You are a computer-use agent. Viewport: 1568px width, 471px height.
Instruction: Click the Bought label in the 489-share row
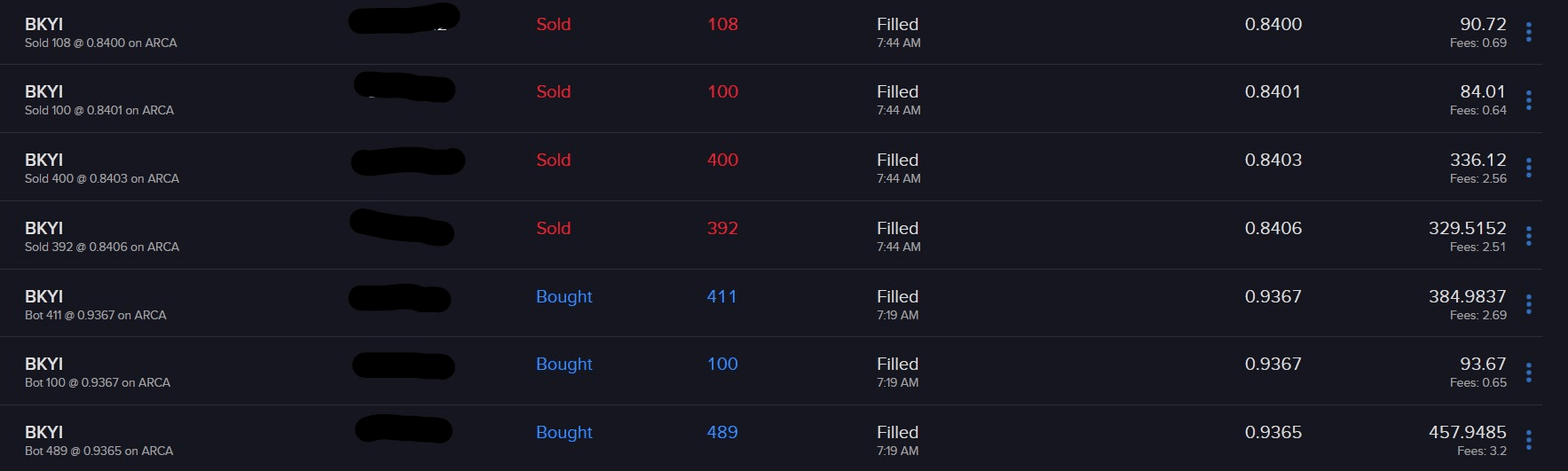pyautogui.click(x=563, y=433)
